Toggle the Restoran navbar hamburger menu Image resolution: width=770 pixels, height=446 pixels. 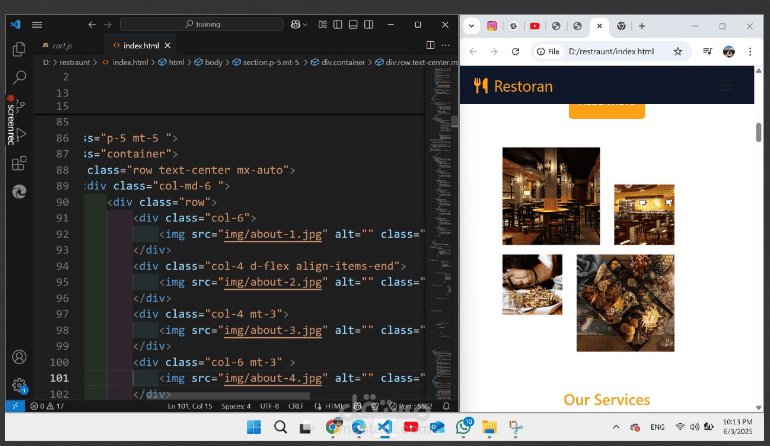point(726,86)
